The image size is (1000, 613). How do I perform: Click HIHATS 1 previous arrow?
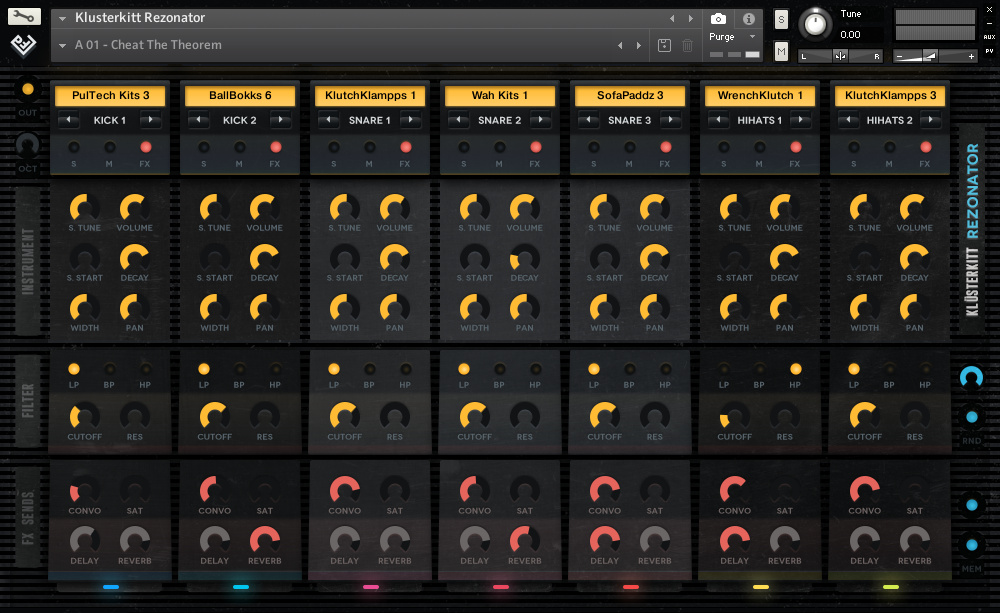[719, 120]
